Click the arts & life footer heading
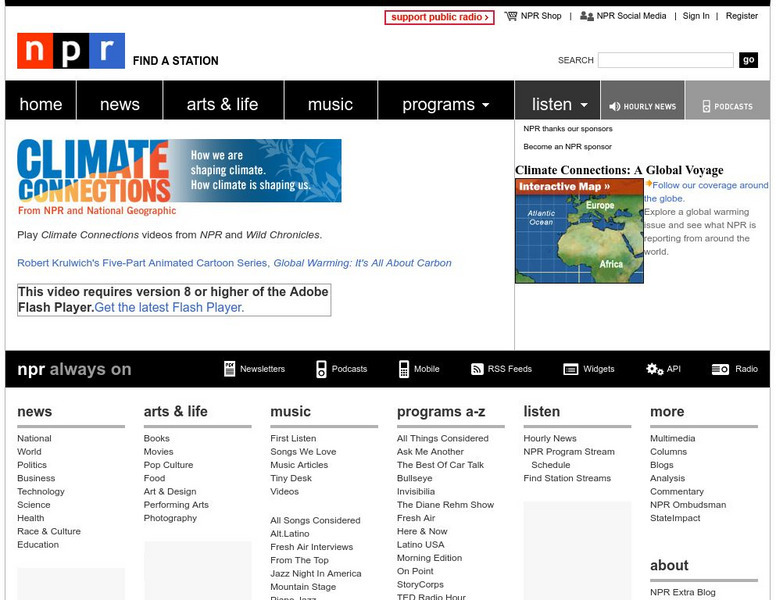Screen dimensions: 776x600 (x=176, y=411)
